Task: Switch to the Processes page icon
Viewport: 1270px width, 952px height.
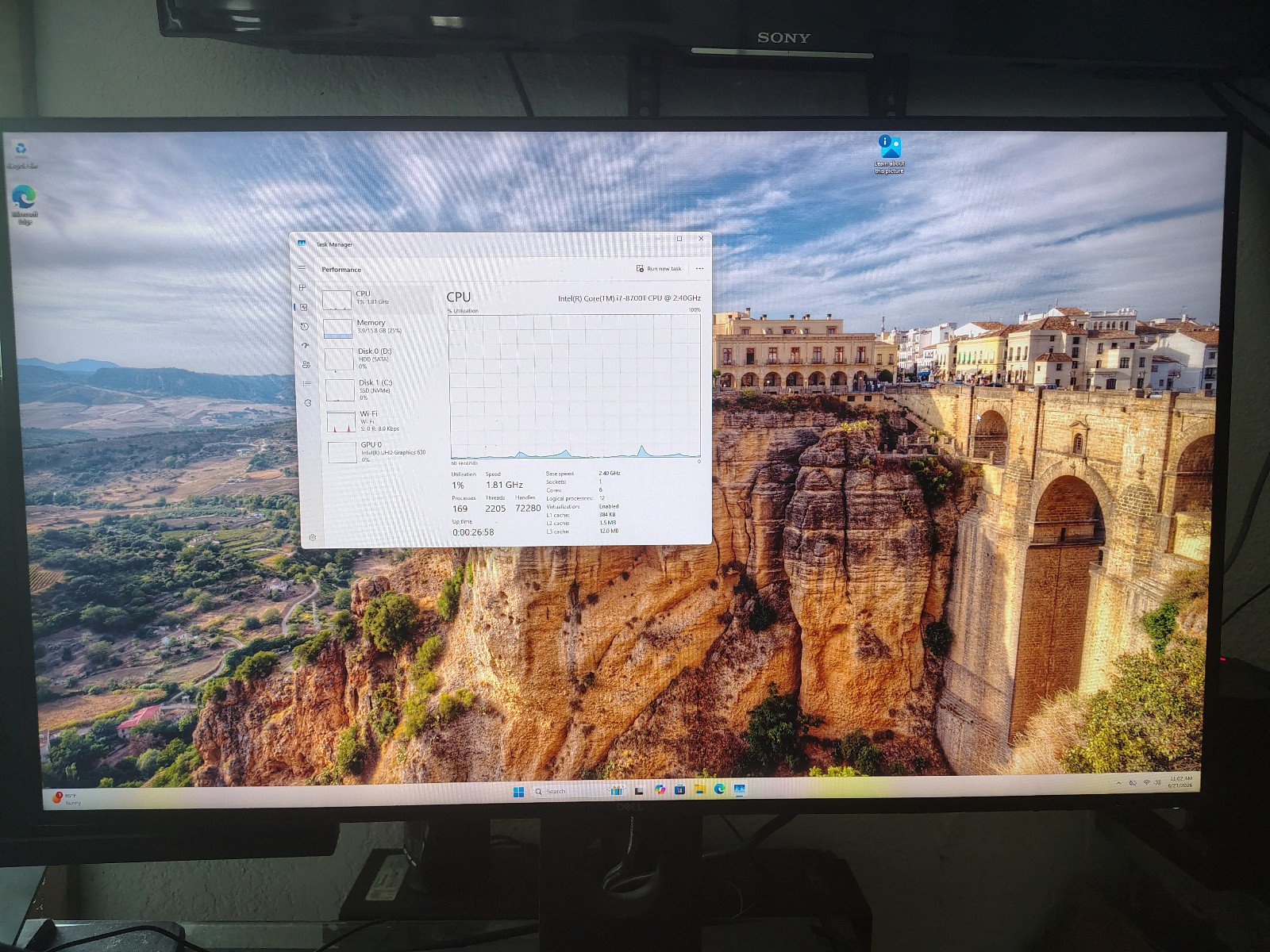Action: point(302,287)
